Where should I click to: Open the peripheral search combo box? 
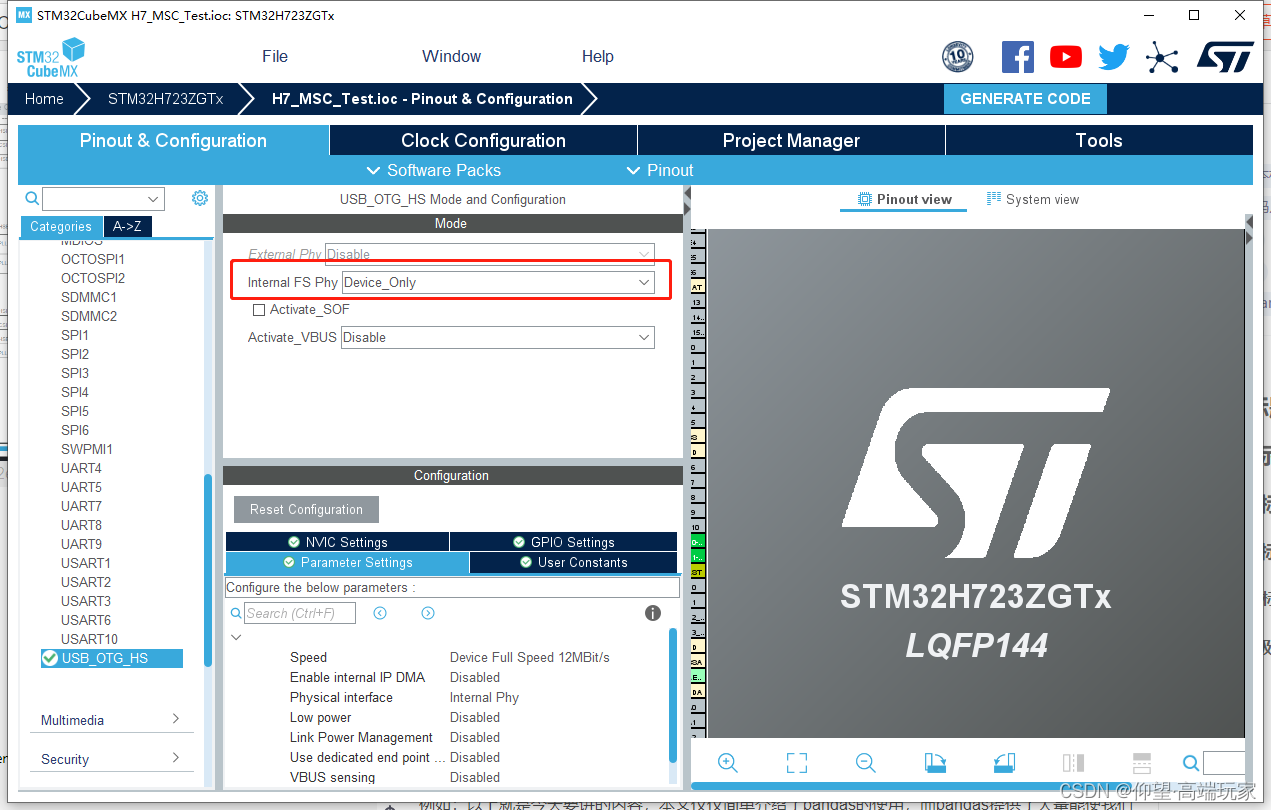tap(103, 199)
